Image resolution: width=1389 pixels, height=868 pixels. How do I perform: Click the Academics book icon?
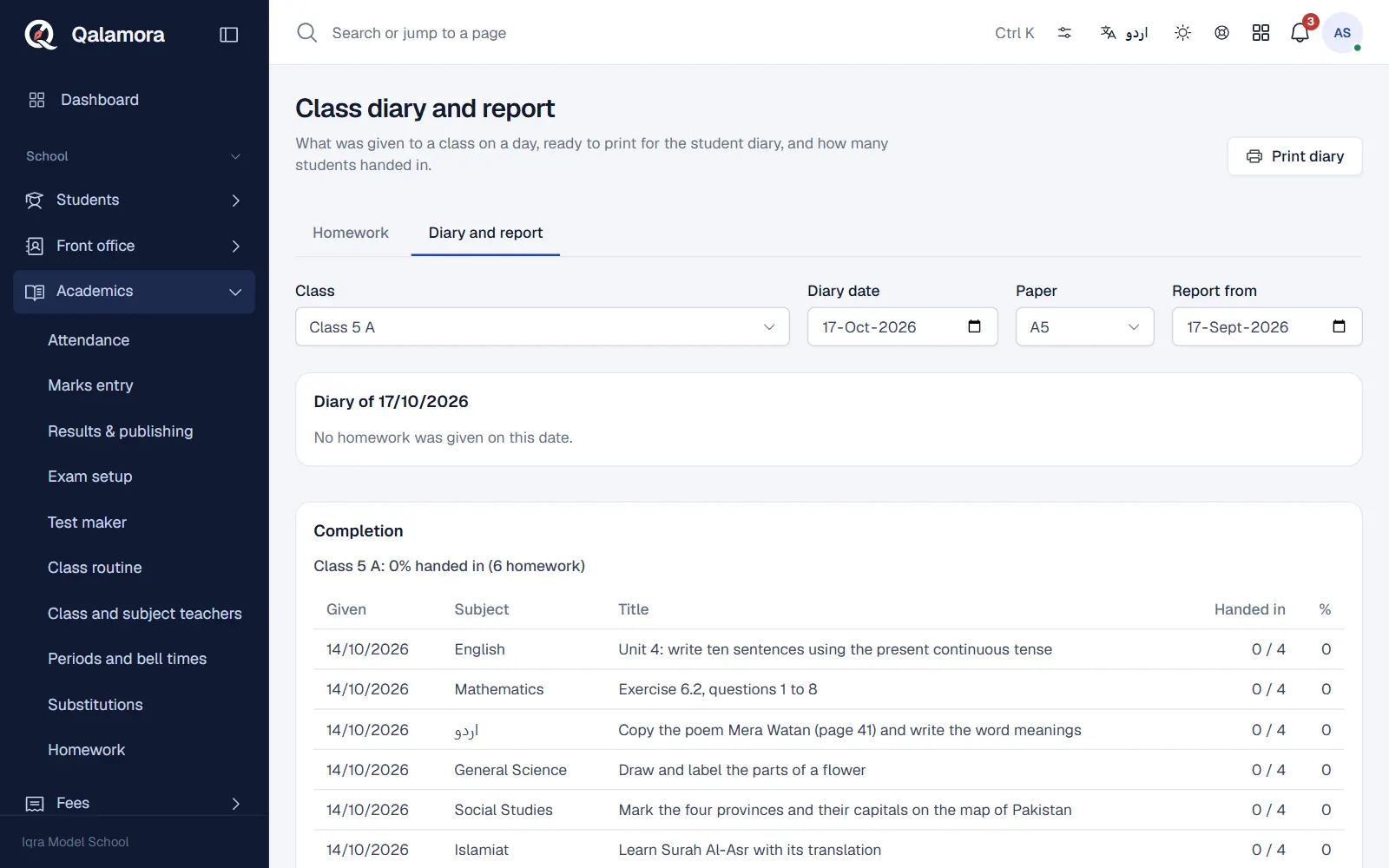pyautogui.click(x=35, y=292)
